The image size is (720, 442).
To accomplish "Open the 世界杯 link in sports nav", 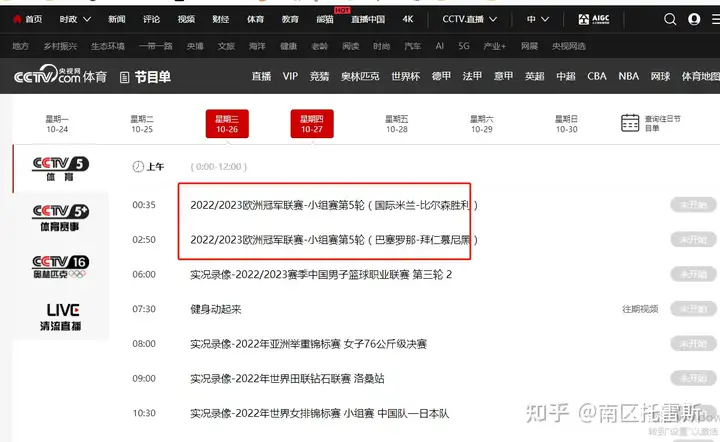I will pyautogui.click(x=405, y=76).
